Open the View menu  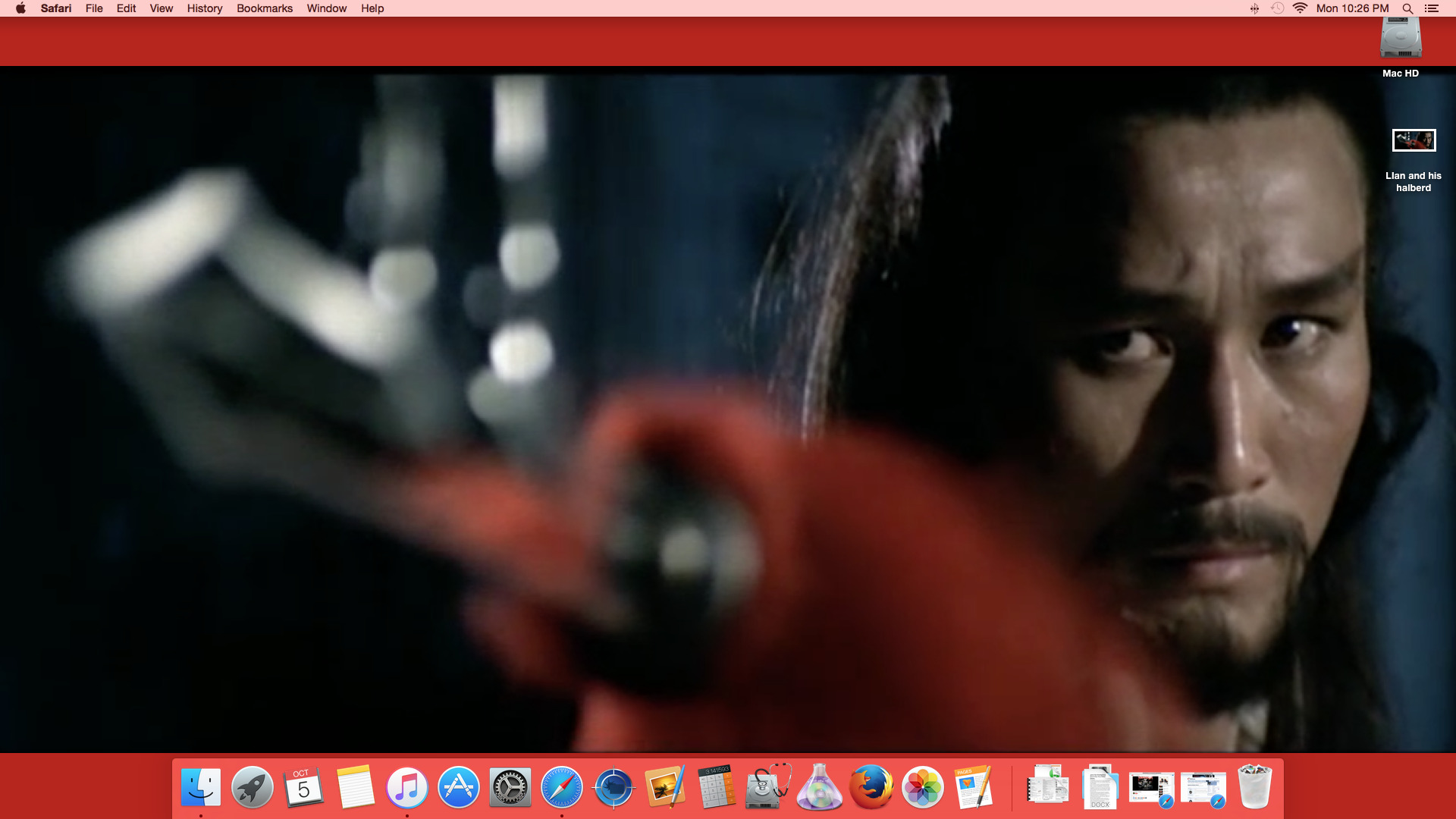pos(162,8)
